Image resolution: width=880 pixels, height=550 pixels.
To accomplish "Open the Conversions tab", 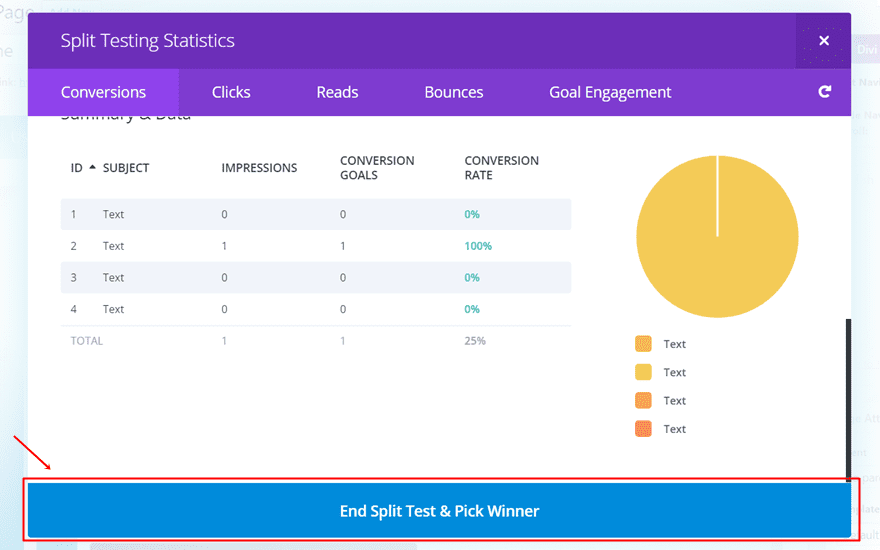I will point(103,92).
